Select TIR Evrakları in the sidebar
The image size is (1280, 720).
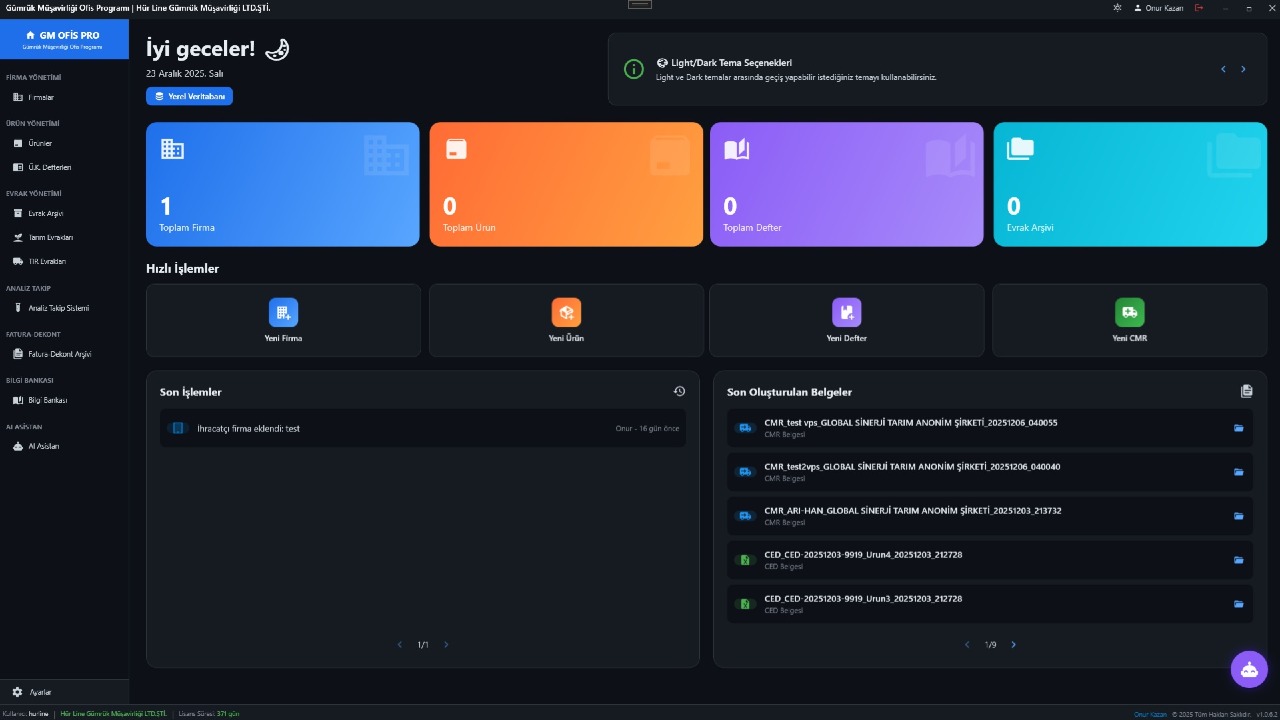(x=46, y=261)
